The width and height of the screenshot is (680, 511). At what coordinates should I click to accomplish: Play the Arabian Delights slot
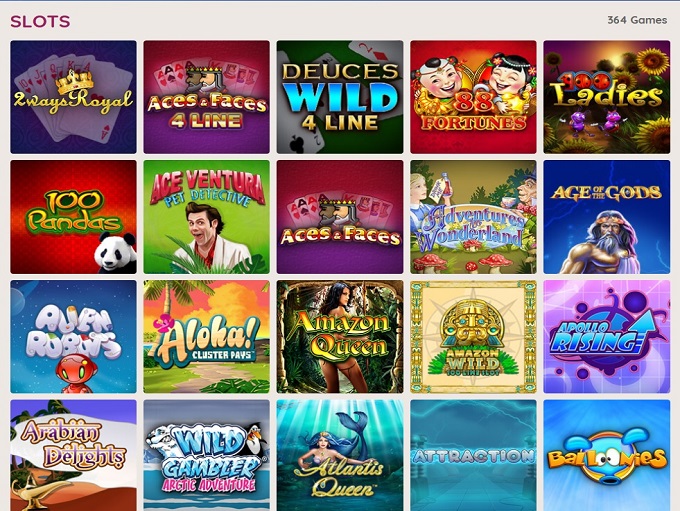click(x=73, y=455)
